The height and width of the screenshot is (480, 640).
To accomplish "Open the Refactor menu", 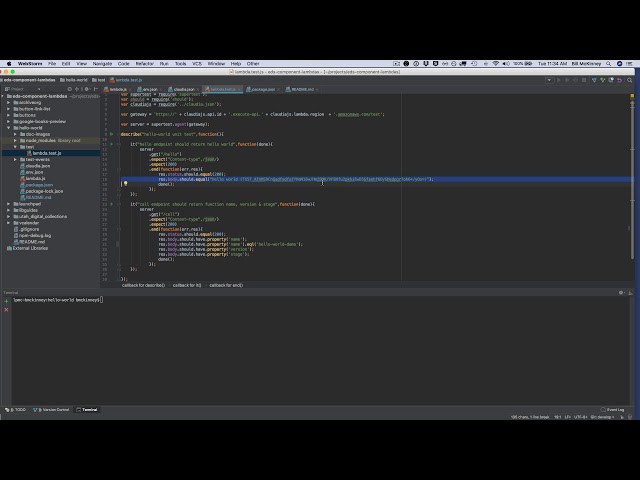I will (144, 64).
